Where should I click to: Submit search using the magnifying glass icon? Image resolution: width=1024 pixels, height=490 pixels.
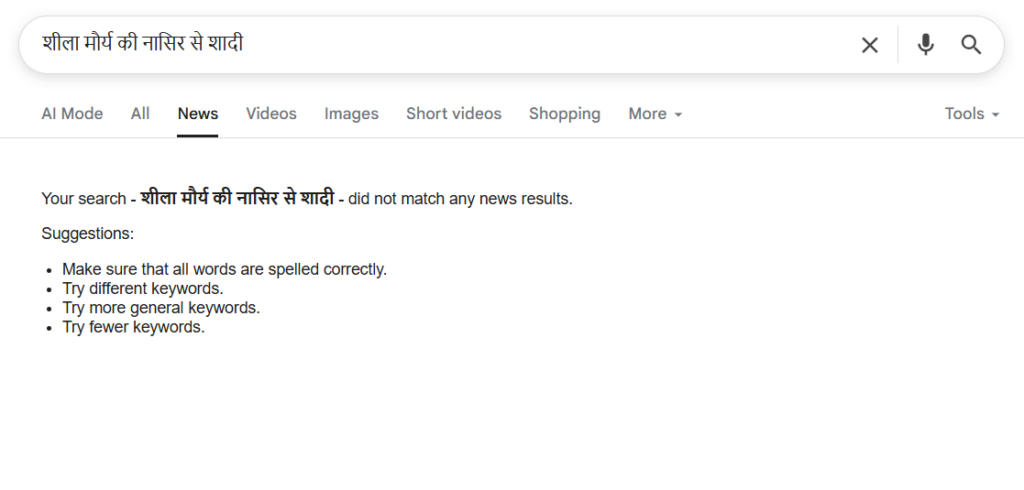(971, 45)
